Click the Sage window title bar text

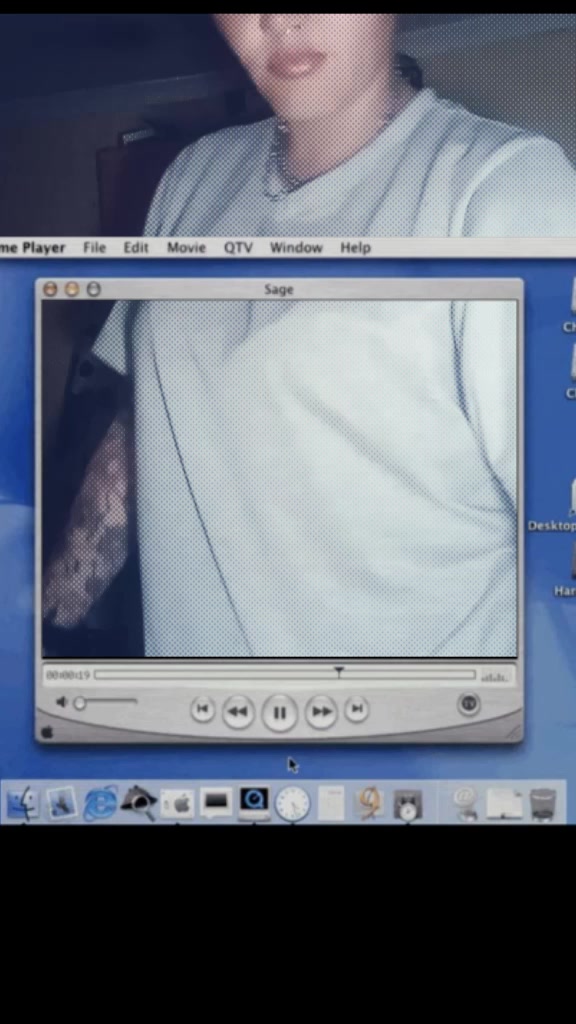pyautogui.click(x=279, y=289)
